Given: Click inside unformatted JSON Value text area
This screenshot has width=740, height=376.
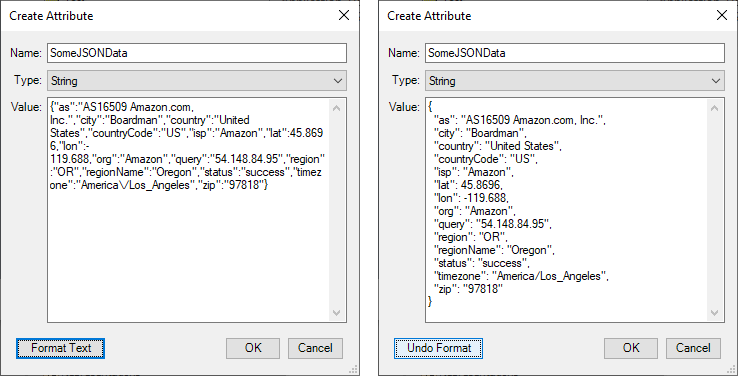Looking at the screenshot, I should pyautogui.click(x=188, y=210).
